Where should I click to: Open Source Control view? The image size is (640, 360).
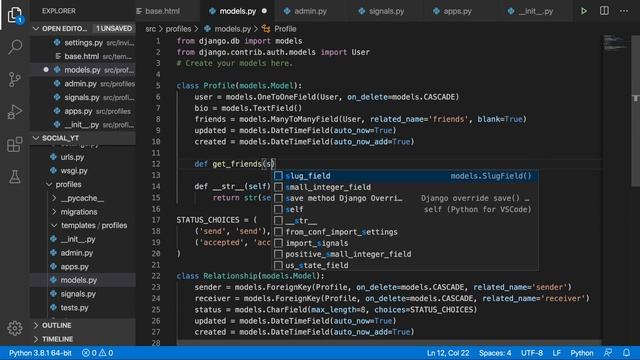coord(15,79)
